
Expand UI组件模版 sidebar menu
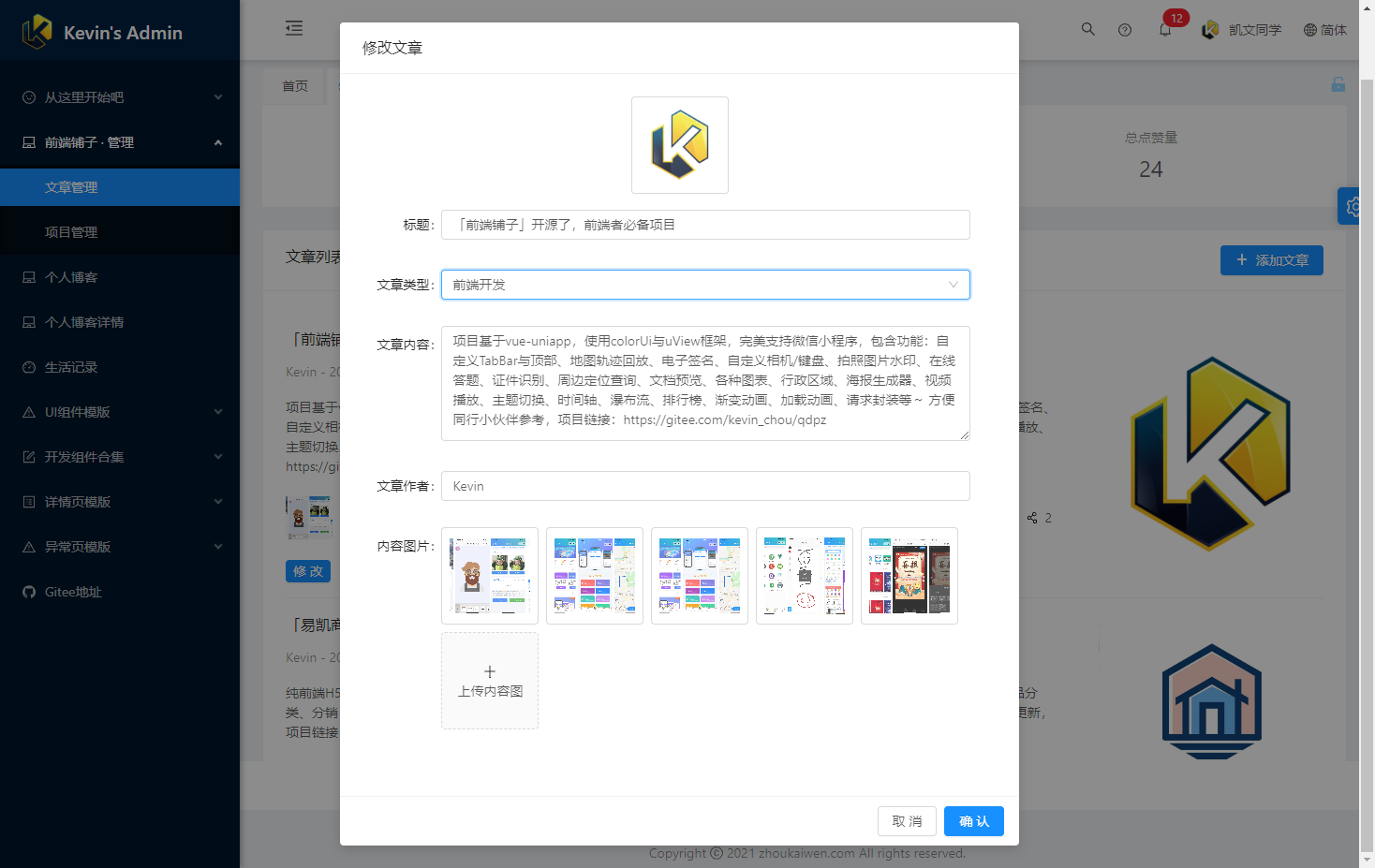120,412
